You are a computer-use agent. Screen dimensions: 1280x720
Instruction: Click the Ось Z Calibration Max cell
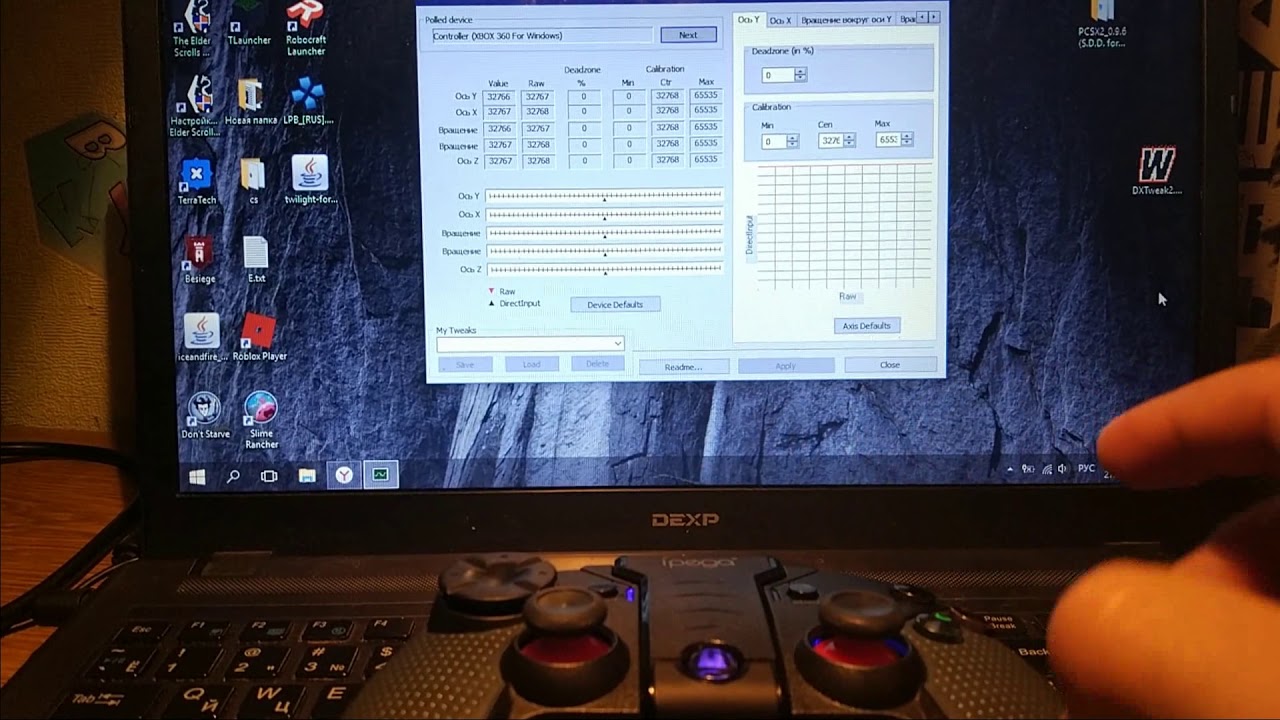[705, 159]
